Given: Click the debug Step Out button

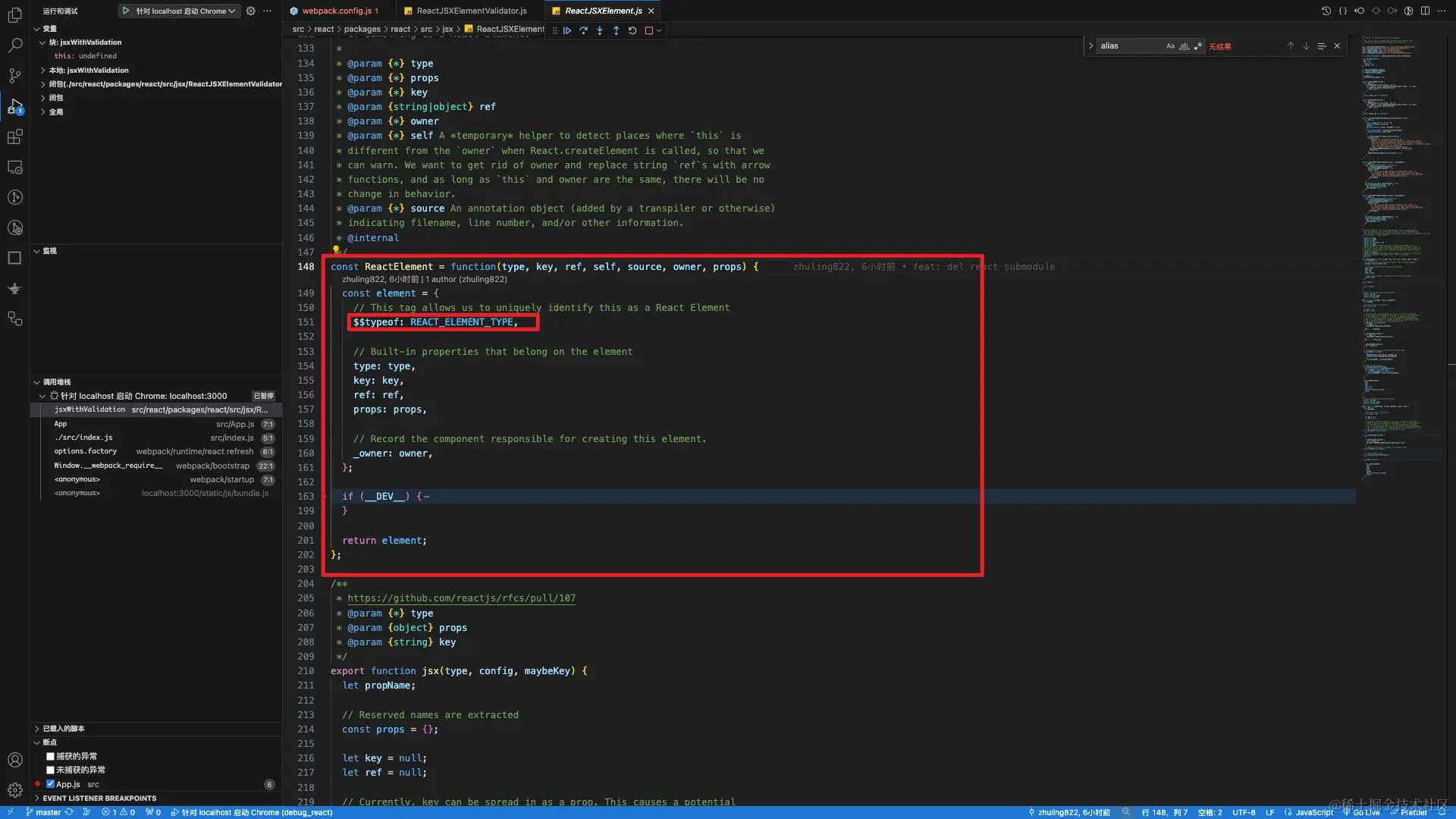Looking at the screenshot, I should coord(616,31).
